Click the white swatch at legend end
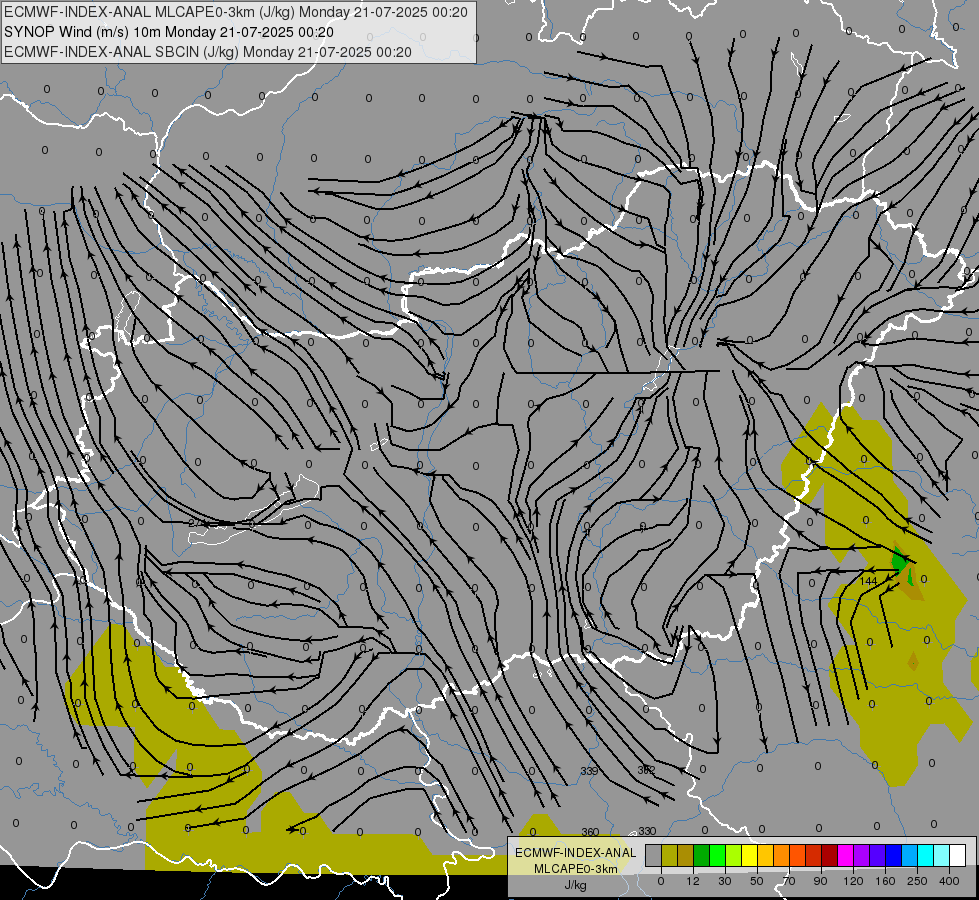 [x=957, y=855]
